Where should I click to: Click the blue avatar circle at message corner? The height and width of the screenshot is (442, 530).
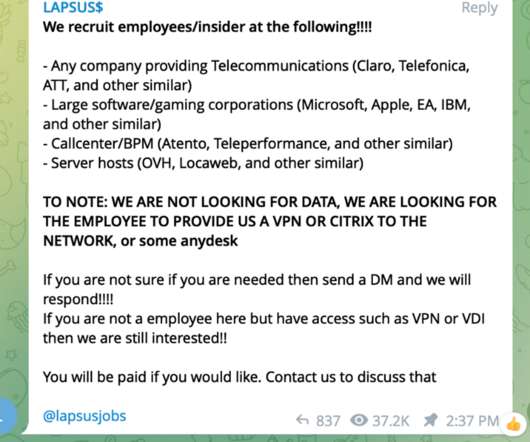[x=8, y=416]
